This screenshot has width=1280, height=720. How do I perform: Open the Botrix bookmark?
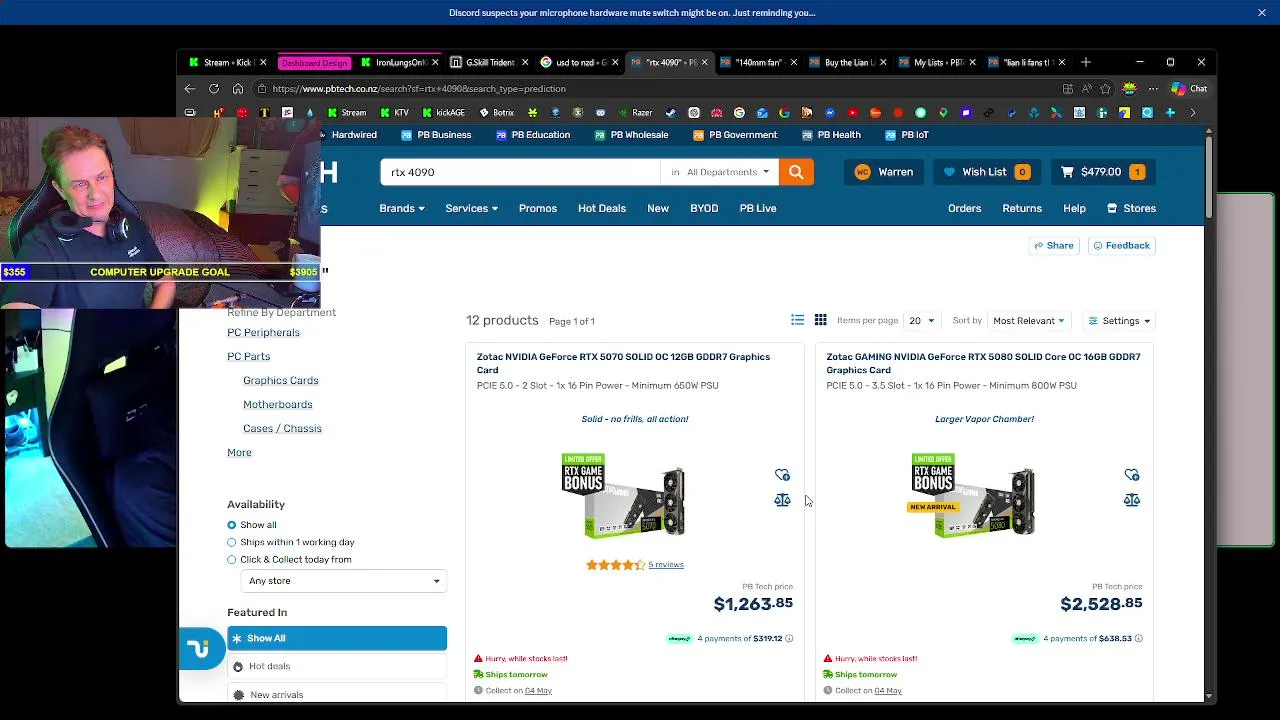(496, 113)
